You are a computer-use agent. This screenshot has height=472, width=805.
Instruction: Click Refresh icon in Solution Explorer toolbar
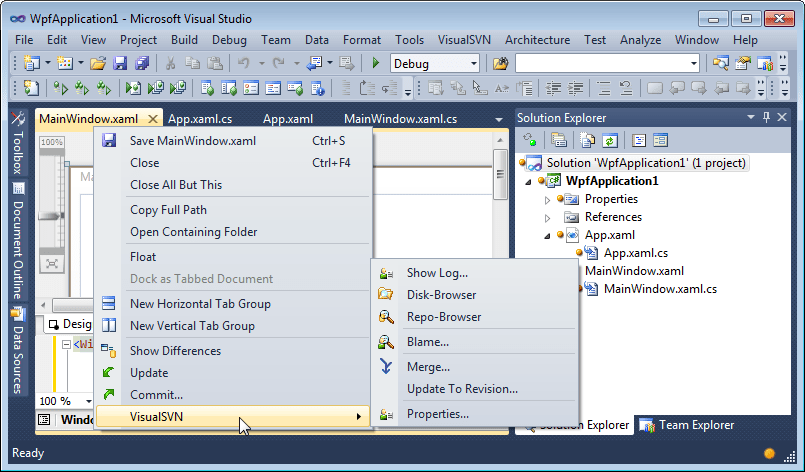point(609,140)
